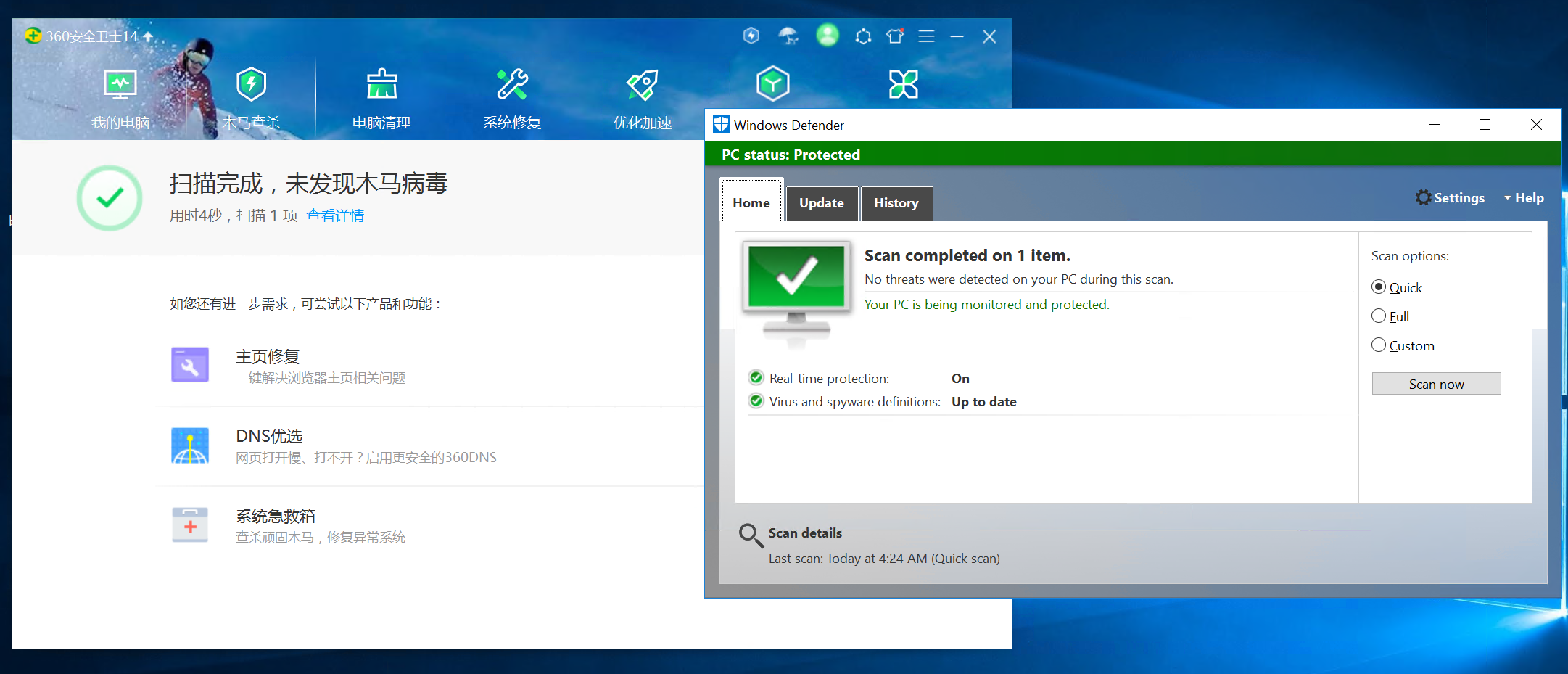Minimize the 360 Security Guard window
This screenshot has width=1568, height=674.
click(x=957, y=36)
